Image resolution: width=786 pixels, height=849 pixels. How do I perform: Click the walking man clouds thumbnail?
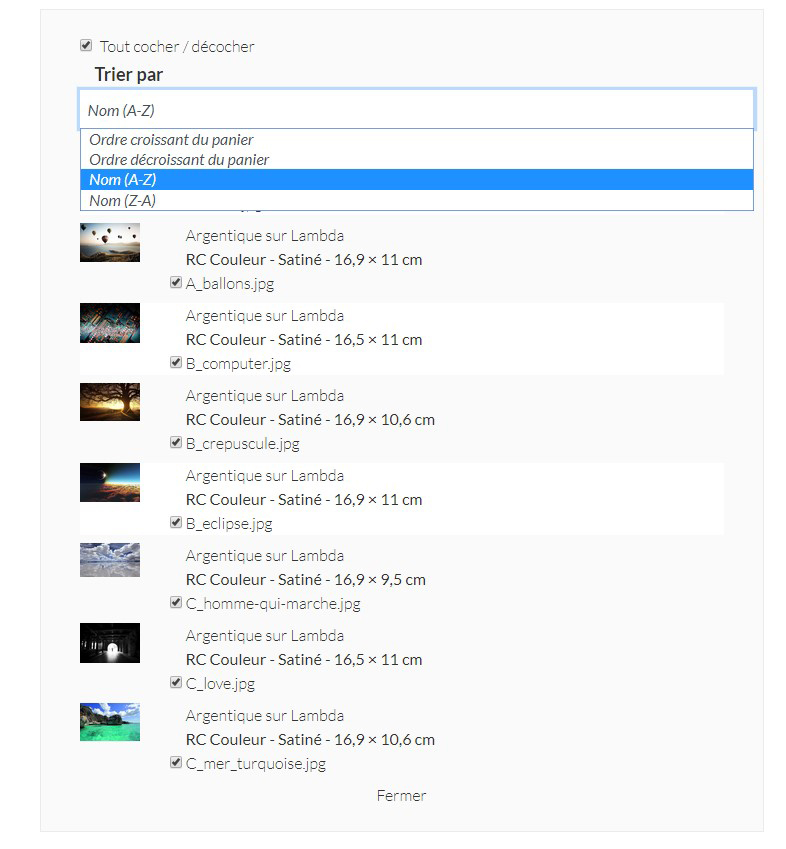click(x=110, y=560)
